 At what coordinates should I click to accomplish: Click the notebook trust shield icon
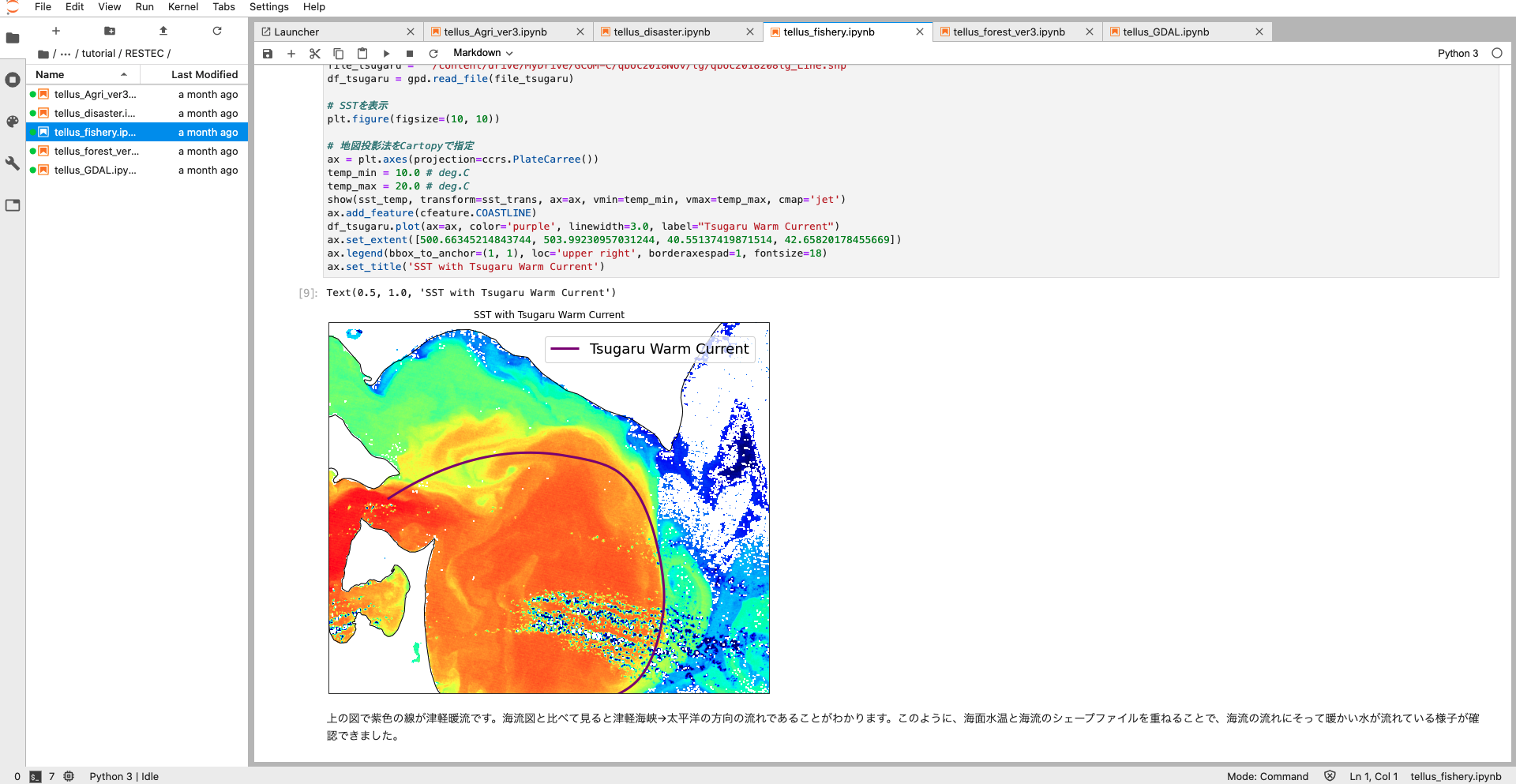pos(1330,776)
